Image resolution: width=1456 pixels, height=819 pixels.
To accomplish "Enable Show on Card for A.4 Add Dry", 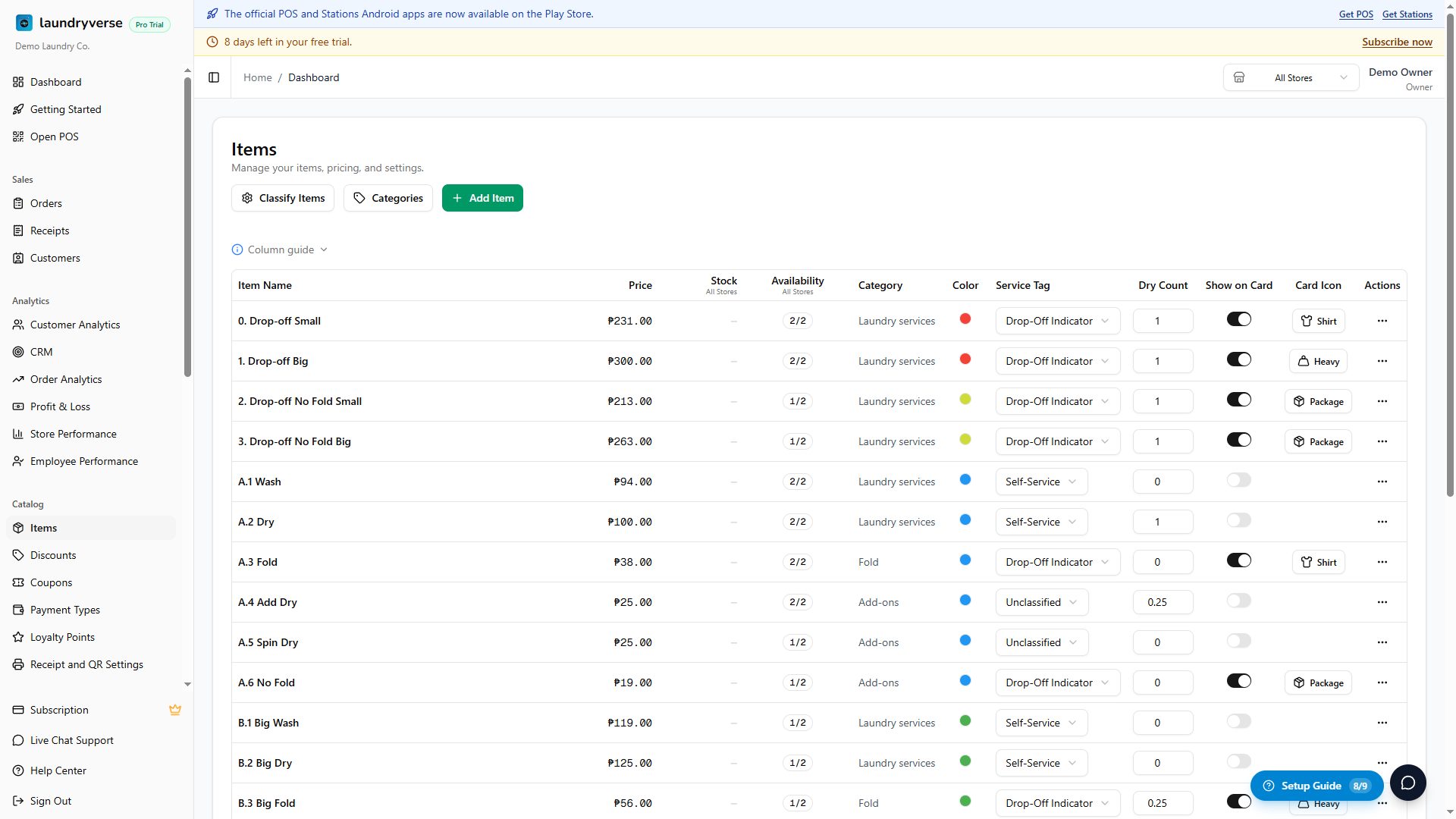I will (x=1239, y=601).
